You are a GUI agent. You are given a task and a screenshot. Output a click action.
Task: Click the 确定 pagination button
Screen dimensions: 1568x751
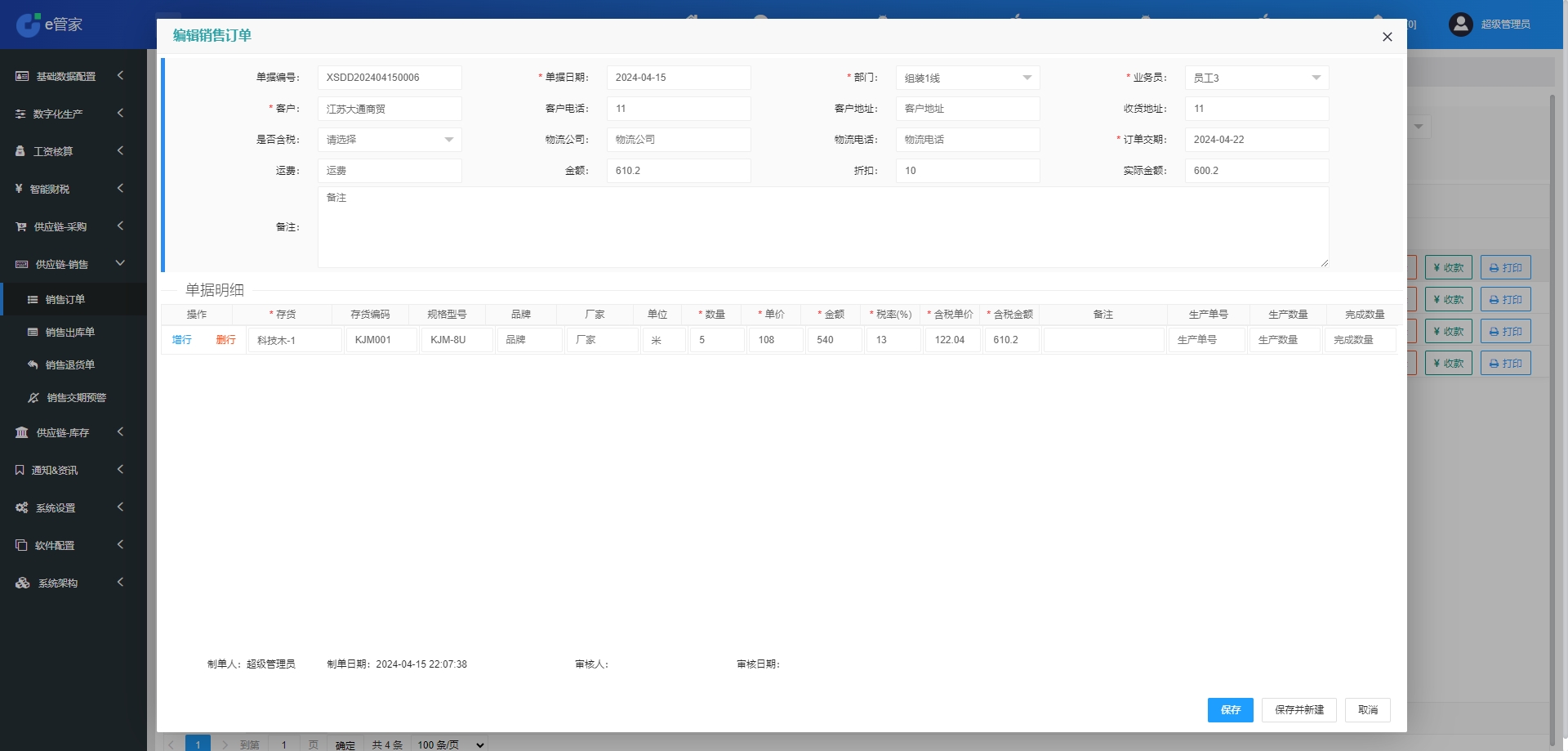click(345, 744)
